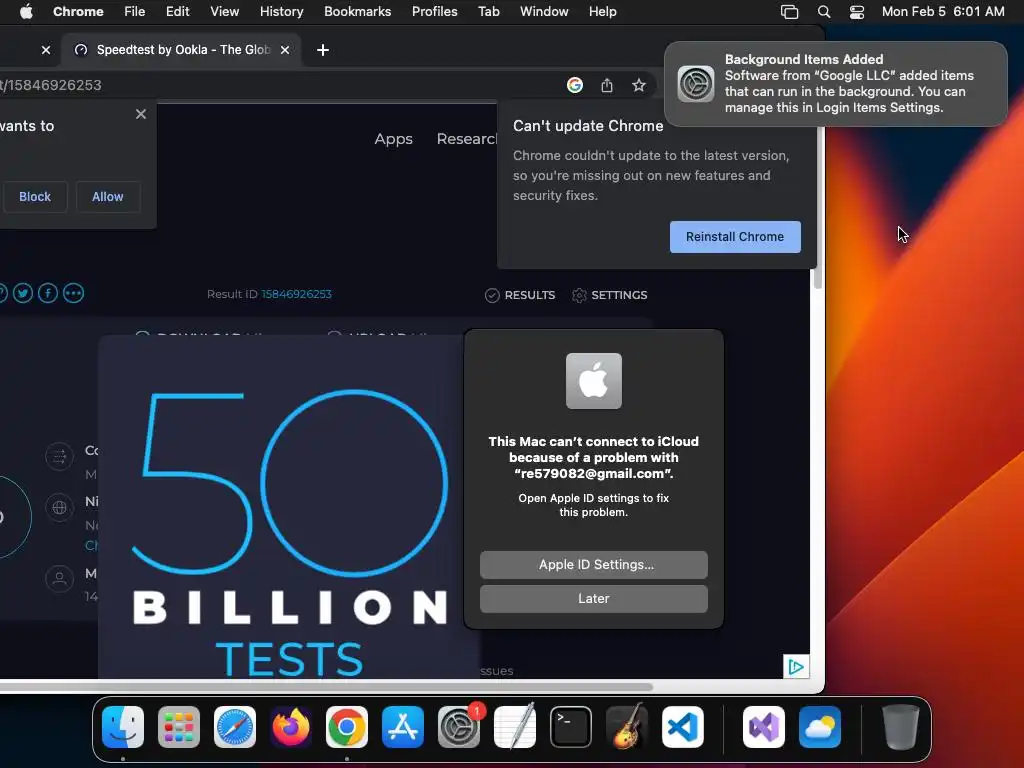Screen dimensions: 1024x768
Task: Share result via the Twitter icon
Action: [x=23, y=293]
